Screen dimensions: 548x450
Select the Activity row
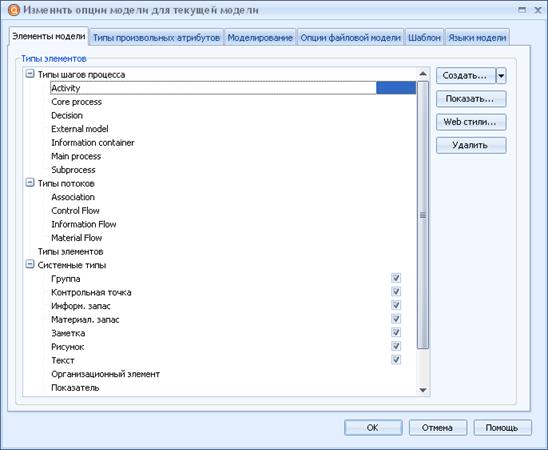point(233,88)
